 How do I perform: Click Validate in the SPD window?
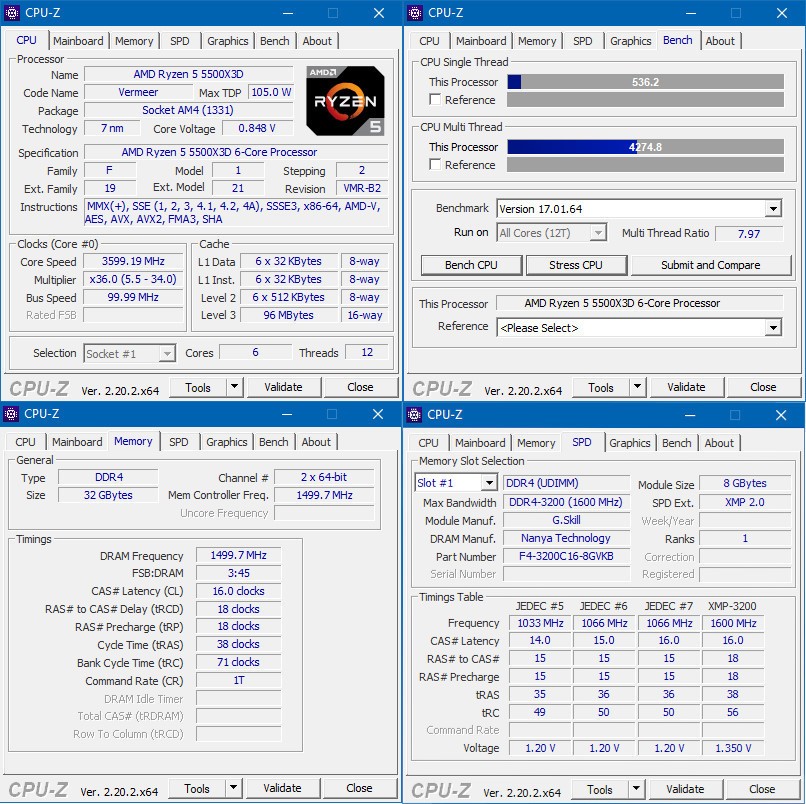click(686, 789)
